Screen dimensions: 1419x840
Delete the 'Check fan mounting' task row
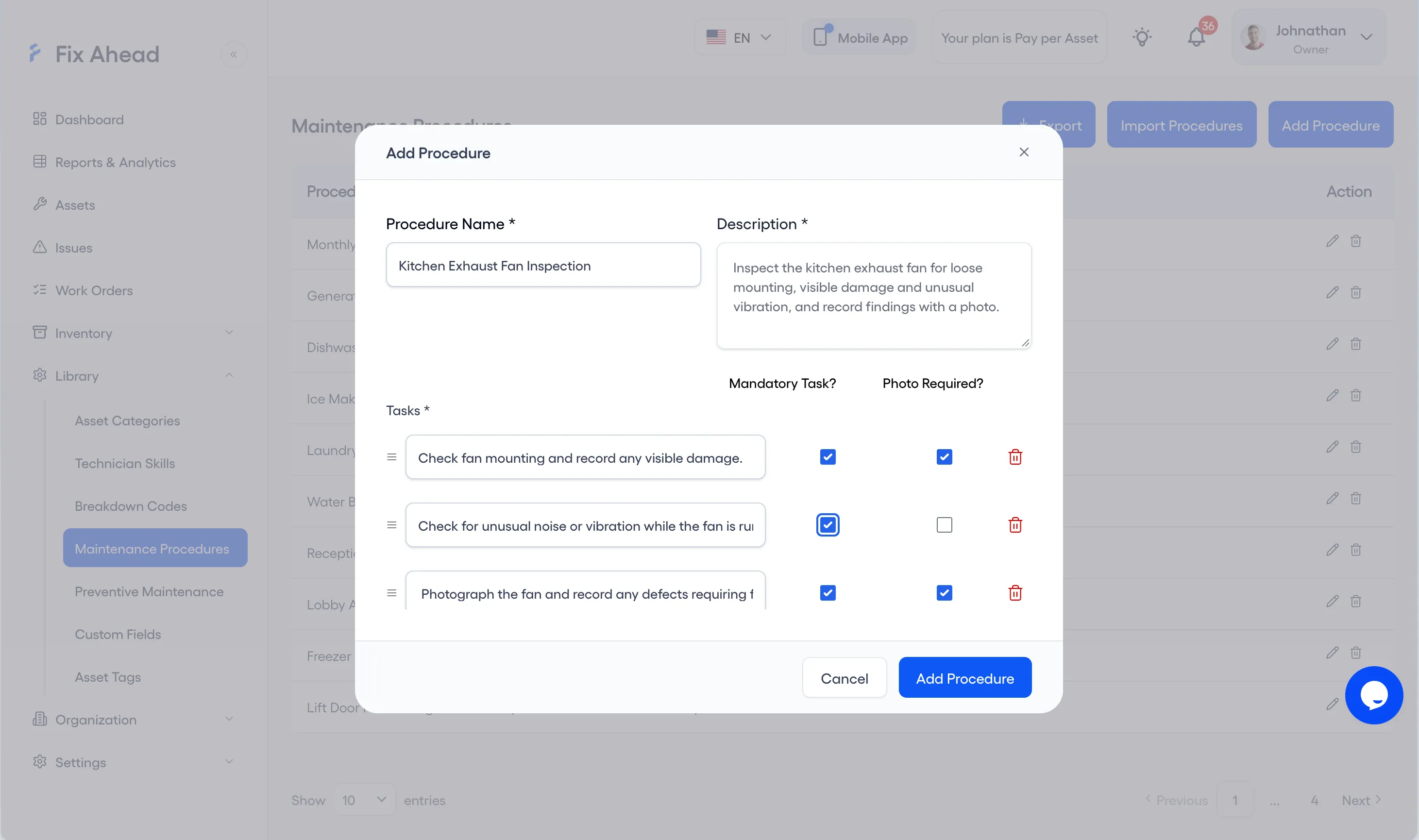click(x=1015, y=457)
